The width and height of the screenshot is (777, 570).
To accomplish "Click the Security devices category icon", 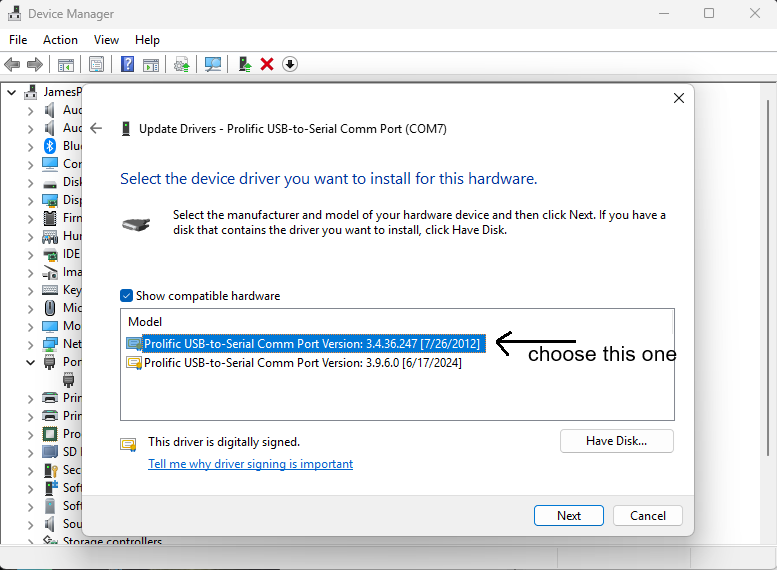I will (51, 470).
